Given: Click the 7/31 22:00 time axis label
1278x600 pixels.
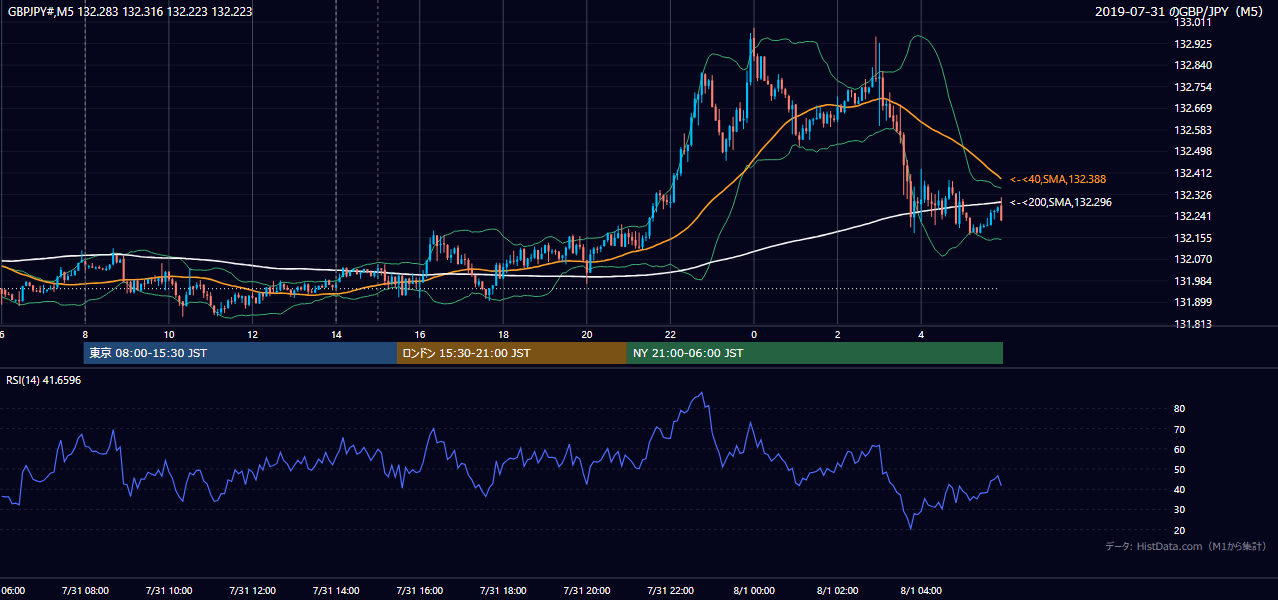Looking at the screenshot, I should click(x=671, y=591).
